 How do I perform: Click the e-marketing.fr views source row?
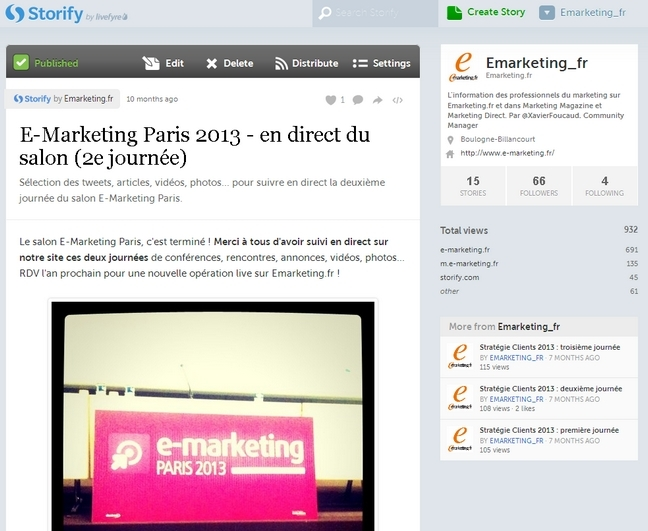pyautogui.click(x=539, y=250)
